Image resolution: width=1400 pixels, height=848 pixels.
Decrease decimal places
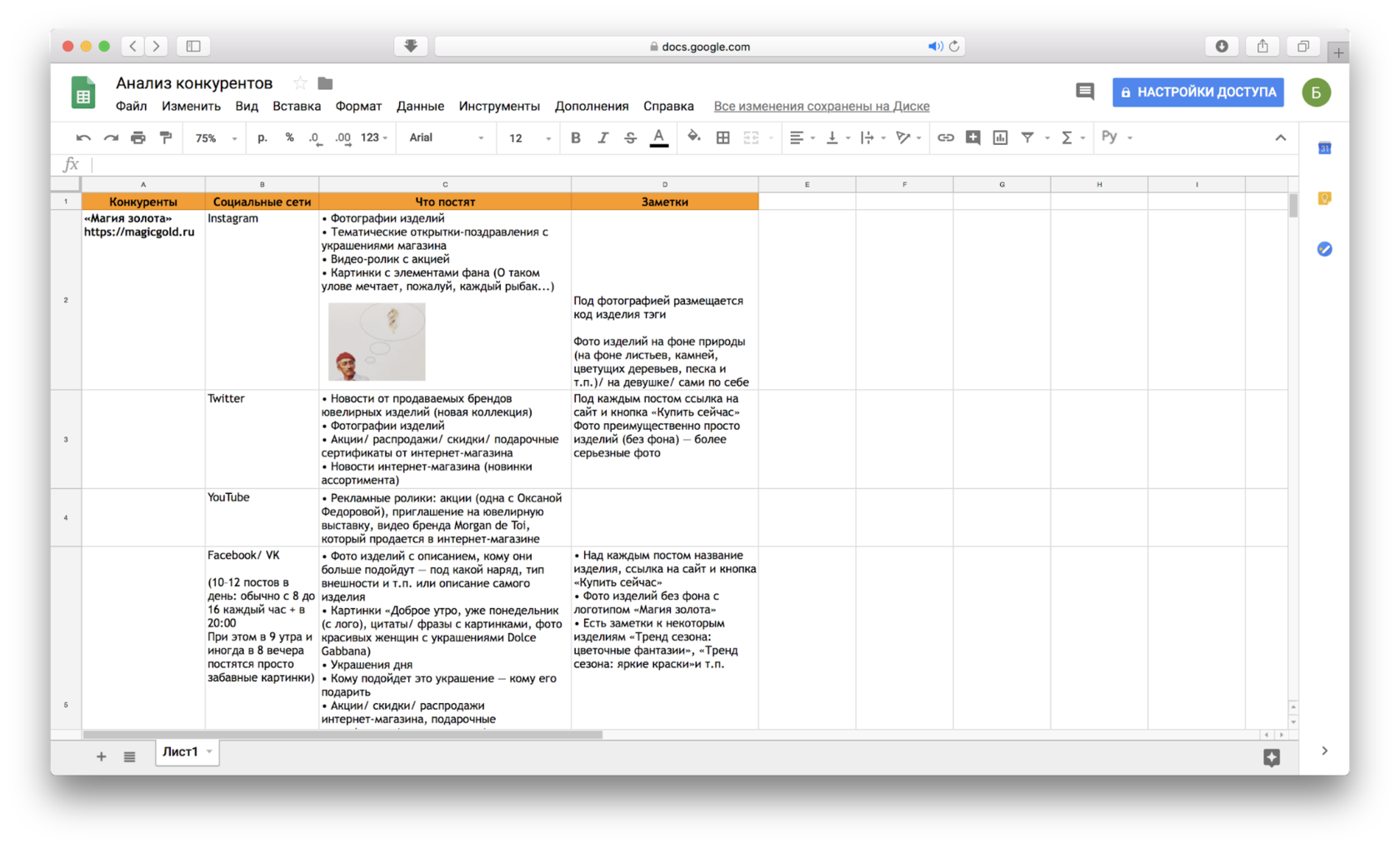tap(315, 138)
